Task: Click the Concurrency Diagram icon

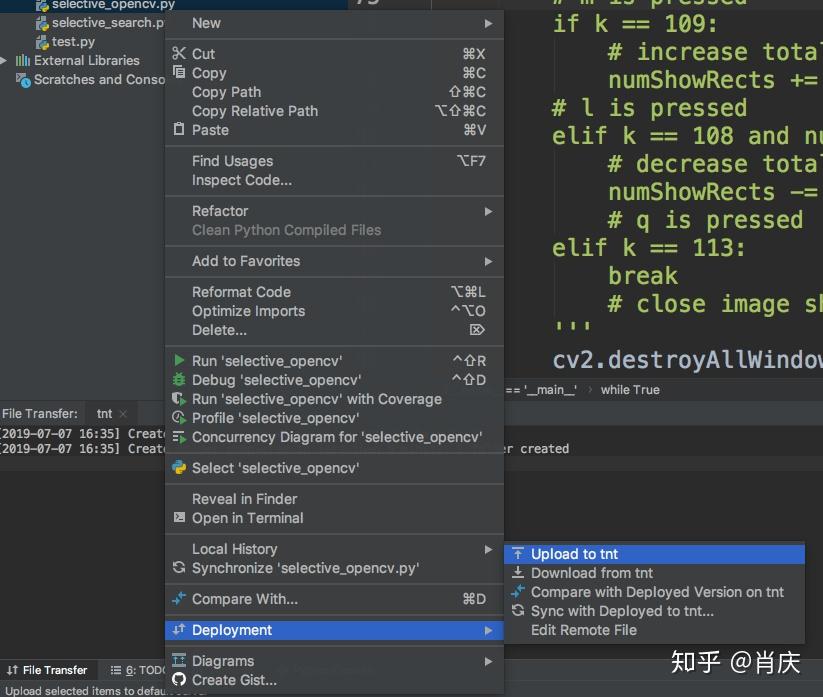Action: [x=179, y=437]
